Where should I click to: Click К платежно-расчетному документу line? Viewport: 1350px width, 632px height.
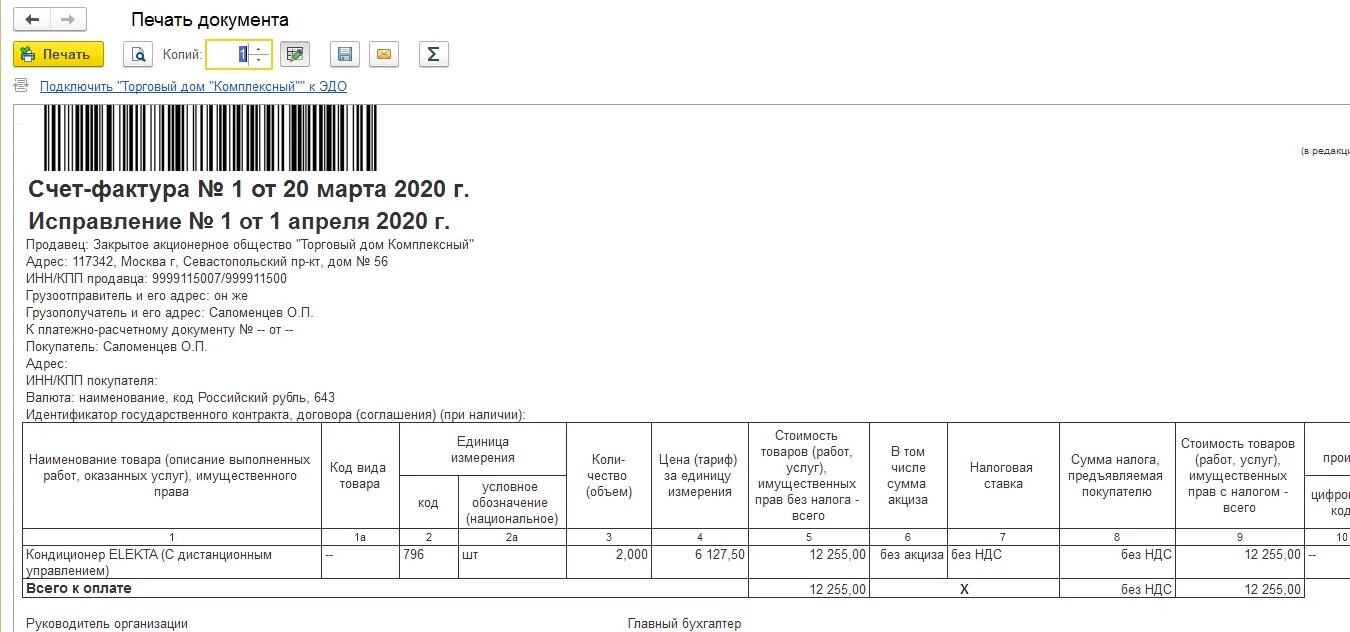point(160,329)
